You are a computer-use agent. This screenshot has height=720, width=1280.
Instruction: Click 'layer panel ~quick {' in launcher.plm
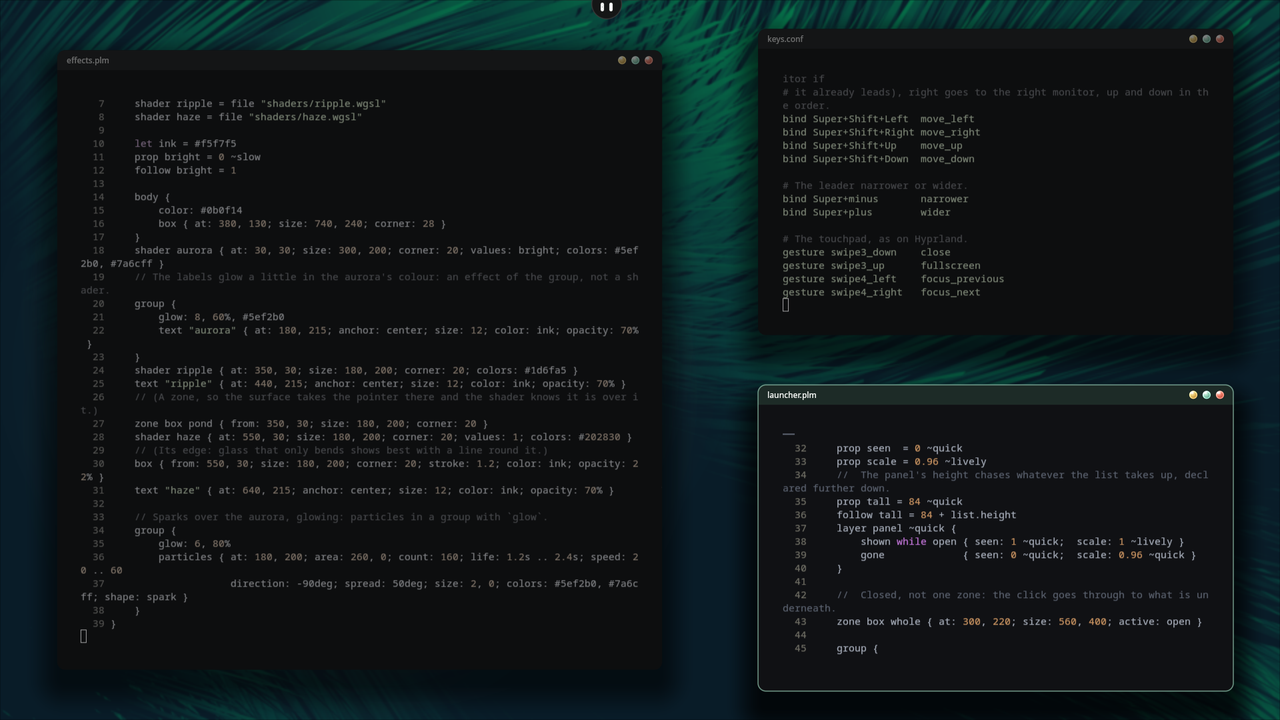[x=897, y=528]
